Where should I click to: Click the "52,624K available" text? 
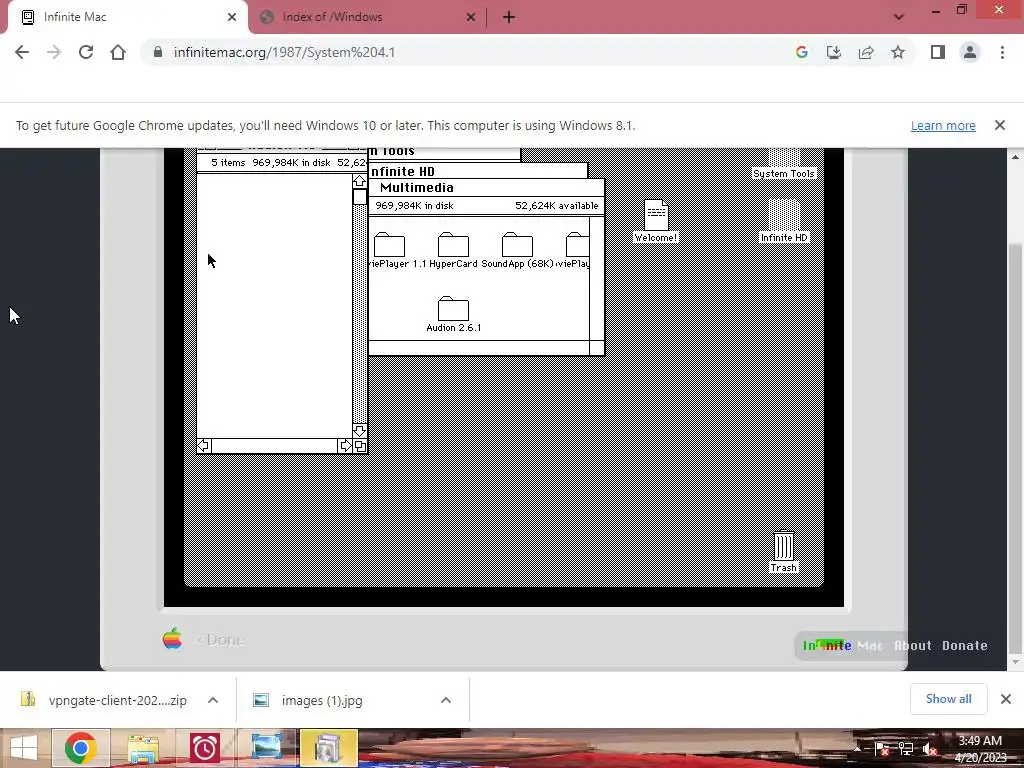point(556,206)
